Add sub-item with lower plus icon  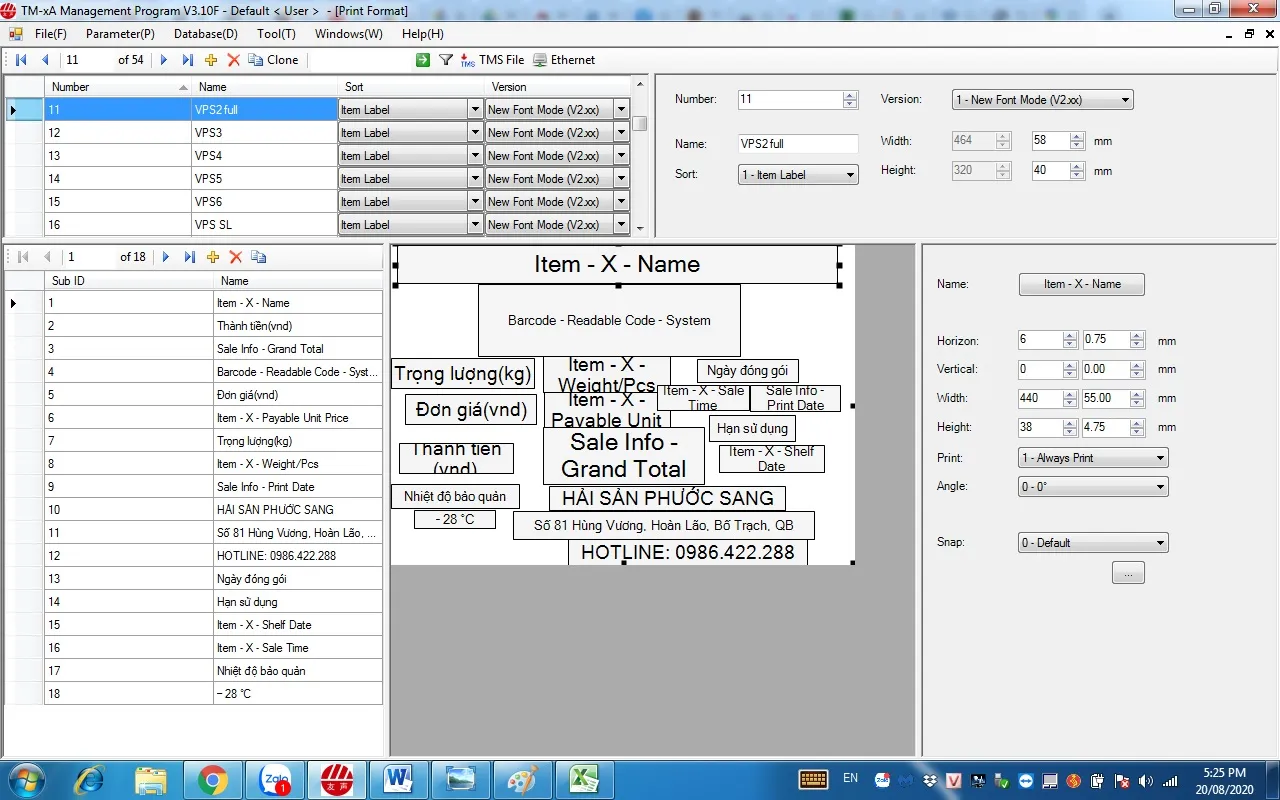212,257
